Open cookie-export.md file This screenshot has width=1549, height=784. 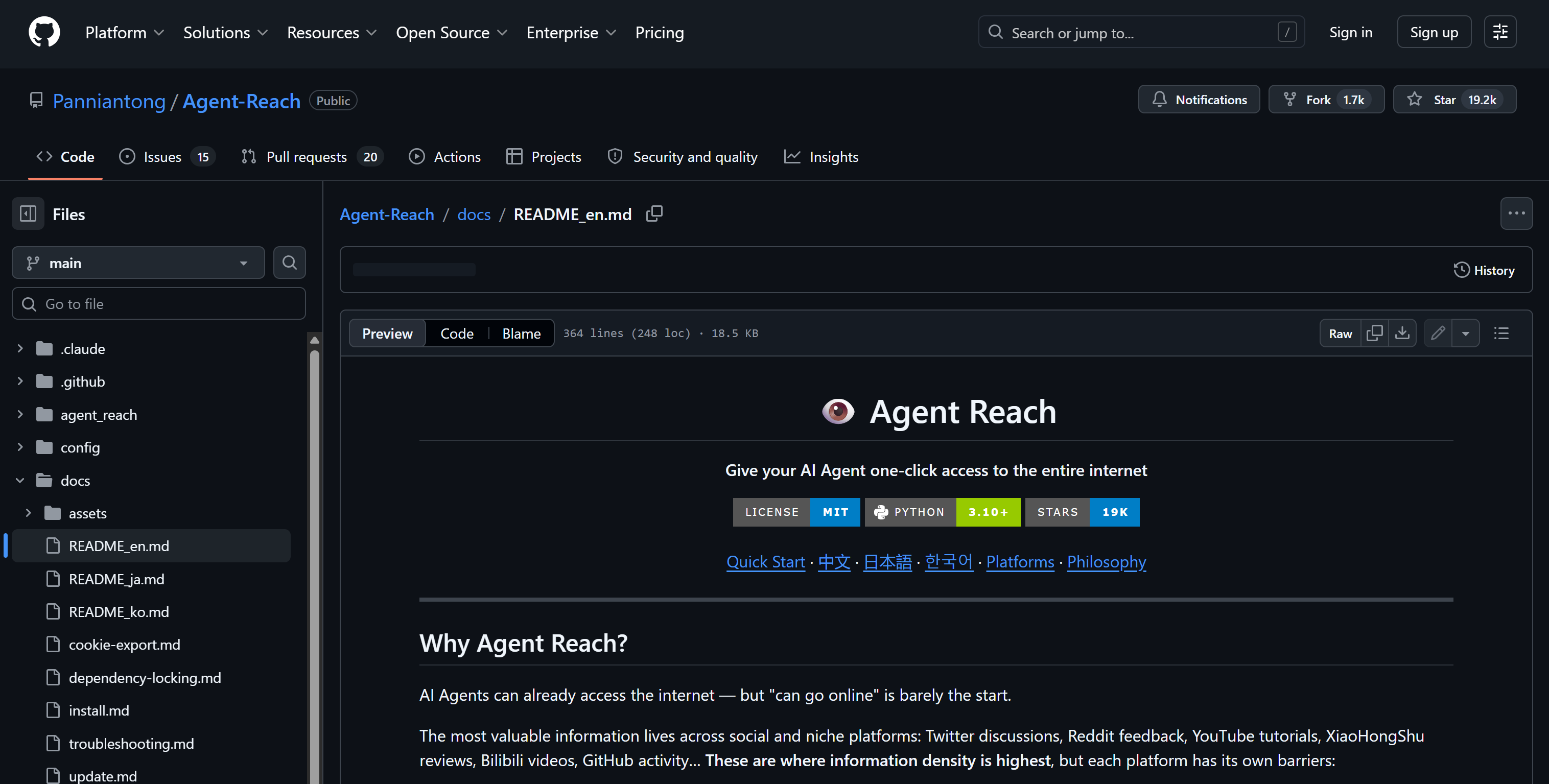tap(124, 644)
